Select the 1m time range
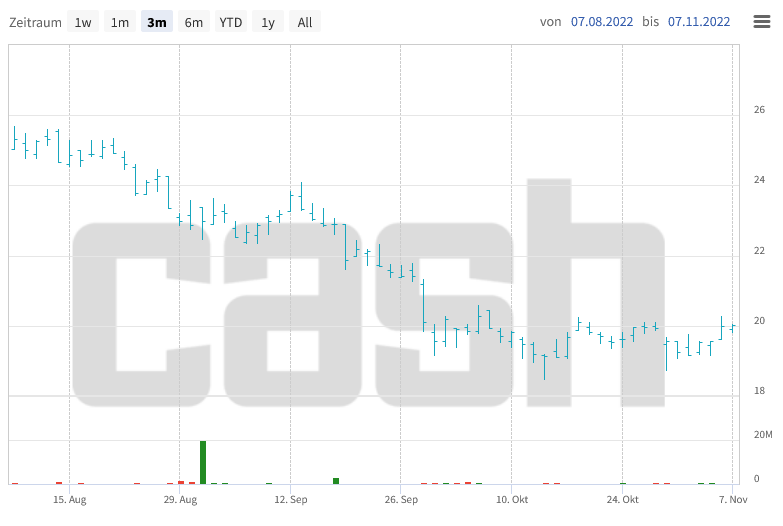 120,22
